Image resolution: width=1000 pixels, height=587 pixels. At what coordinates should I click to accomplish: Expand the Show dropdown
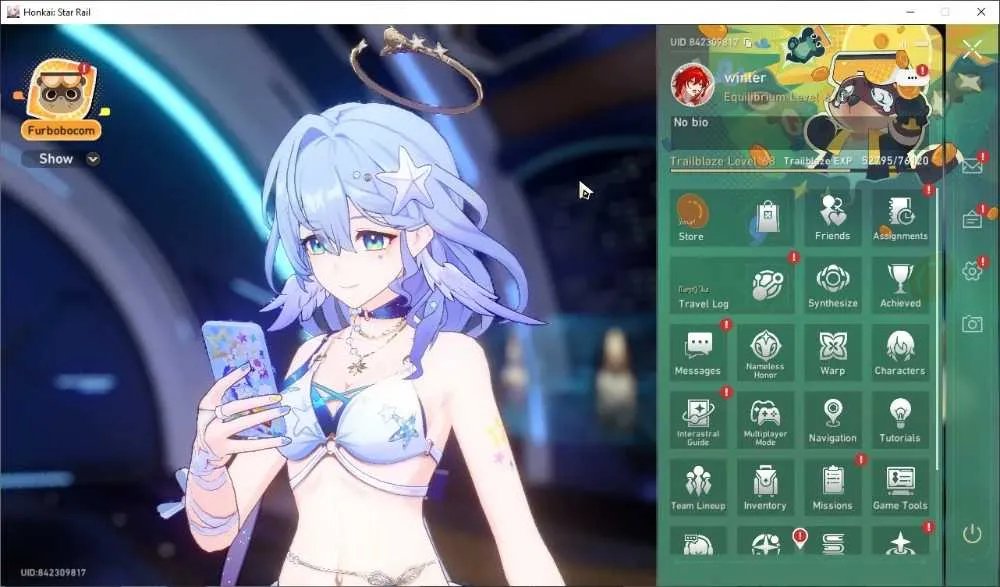click(61, 159)
